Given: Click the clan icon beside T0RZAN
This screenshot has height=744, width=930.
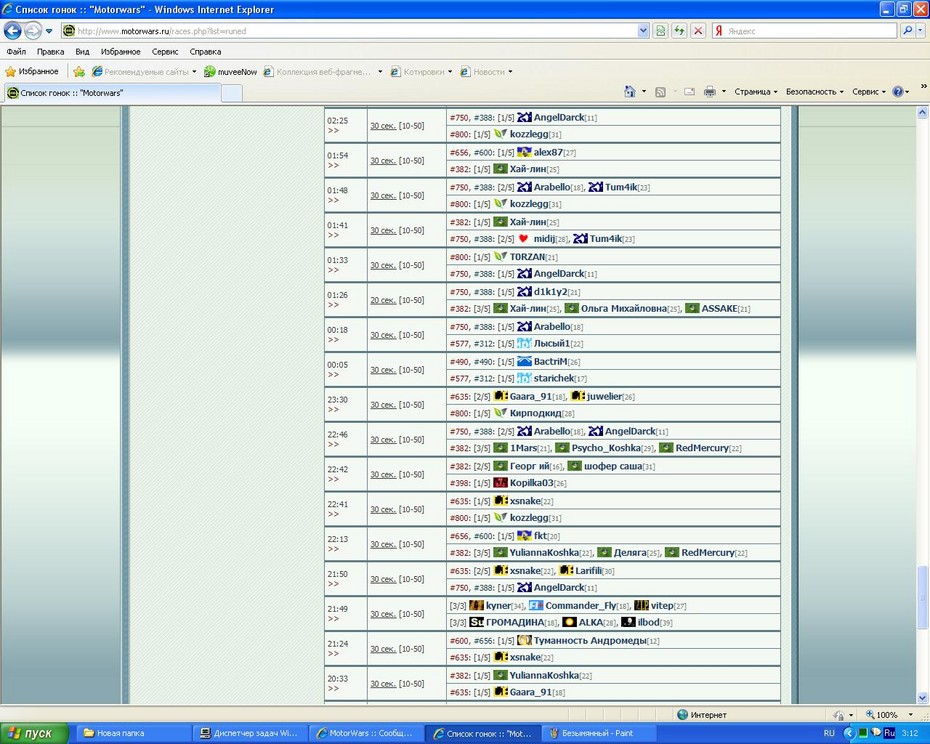Looking at the screenshot, I should click(501, 257).
